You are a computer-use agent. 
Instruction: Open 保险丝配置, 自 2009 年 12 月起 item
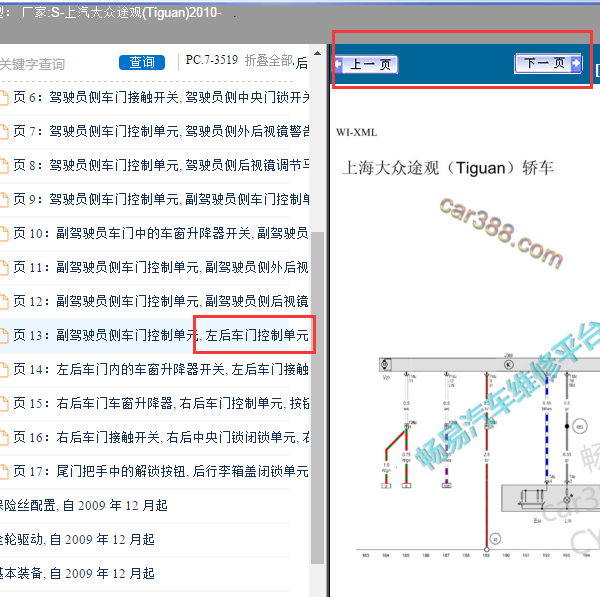(83, 506)
